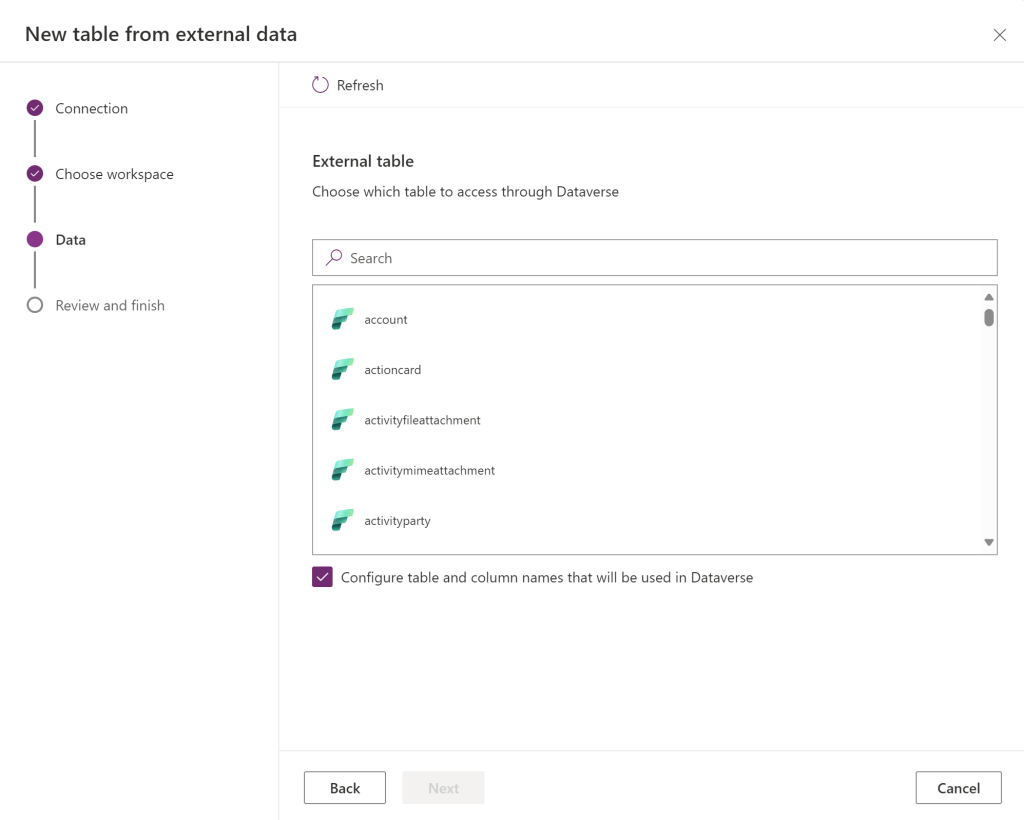This screenshot has height=820, width=1024.
Task: Click the Fabric icon beside actioncard
Action: click(x=343, y=370)
